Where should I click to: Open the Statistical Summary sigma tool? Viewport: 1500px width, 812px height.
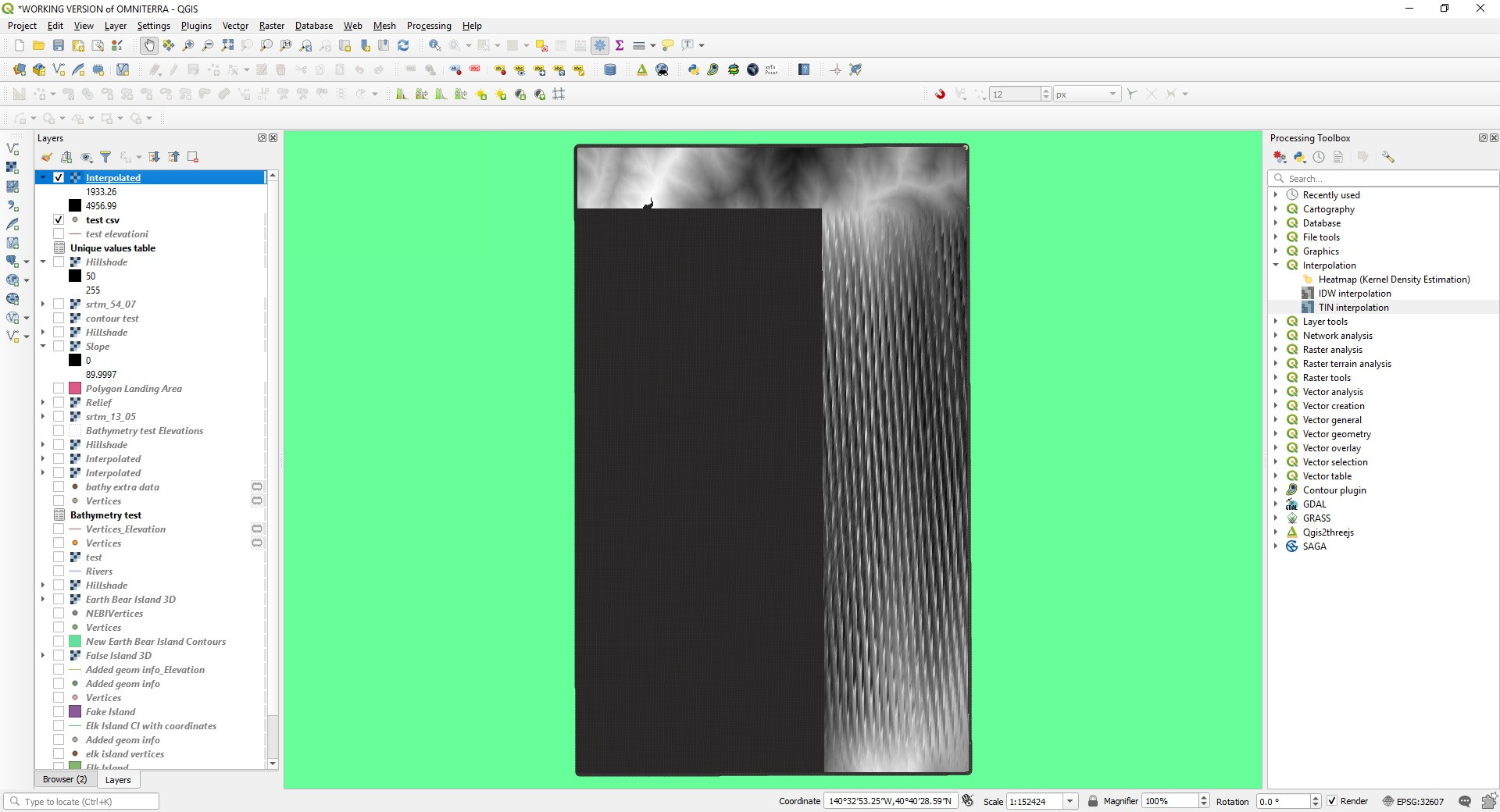pos(620,45)
